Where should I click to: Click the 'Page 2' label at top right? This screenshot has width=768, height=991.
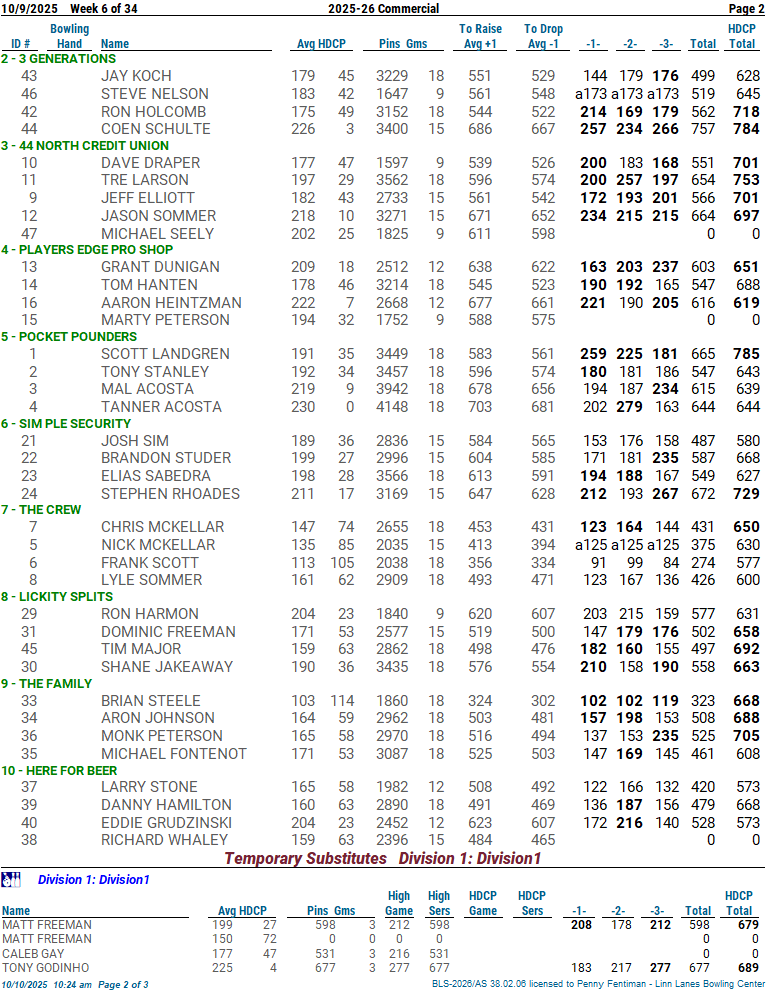745,9
